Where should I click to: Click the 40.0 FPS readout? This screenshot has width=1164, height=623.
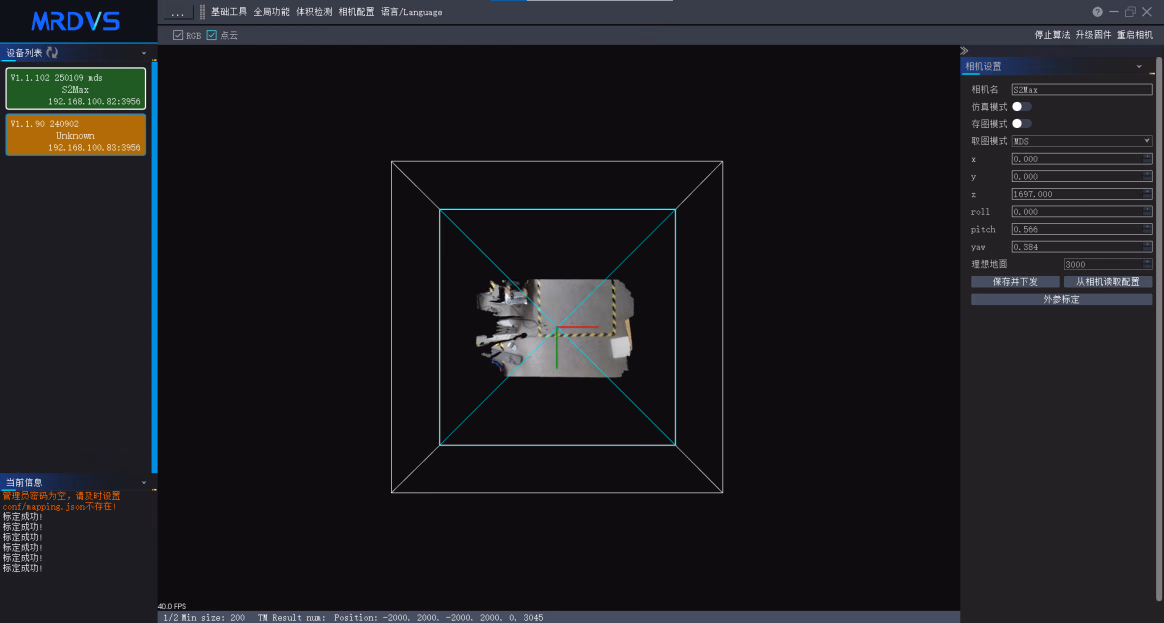point(172,607)
